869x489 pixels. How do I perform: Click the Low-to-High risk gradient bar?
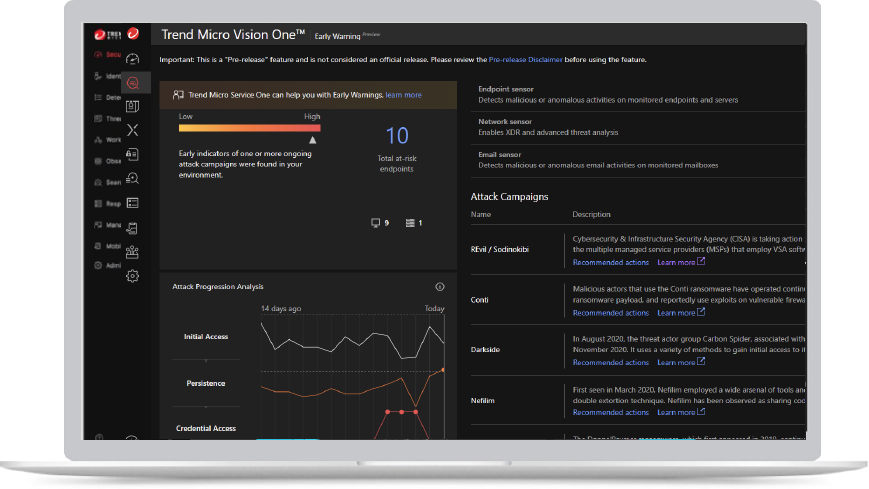pyautogui.click(x=249, y=128)
